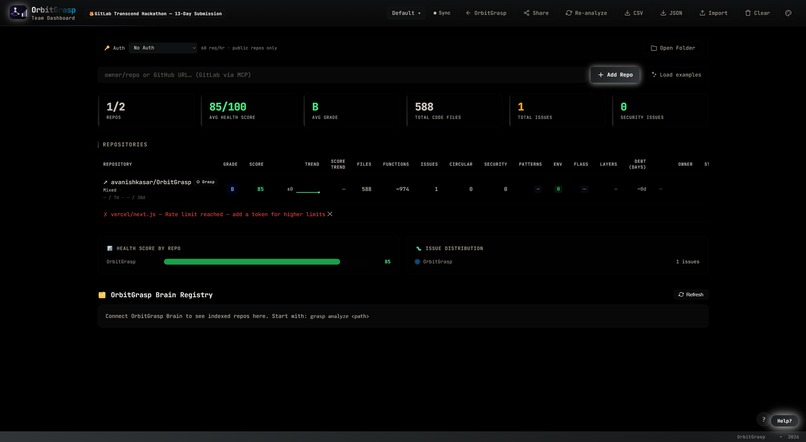806x442 pixels.
Task: Sort table by Files column
Action: tap(364, 164)
